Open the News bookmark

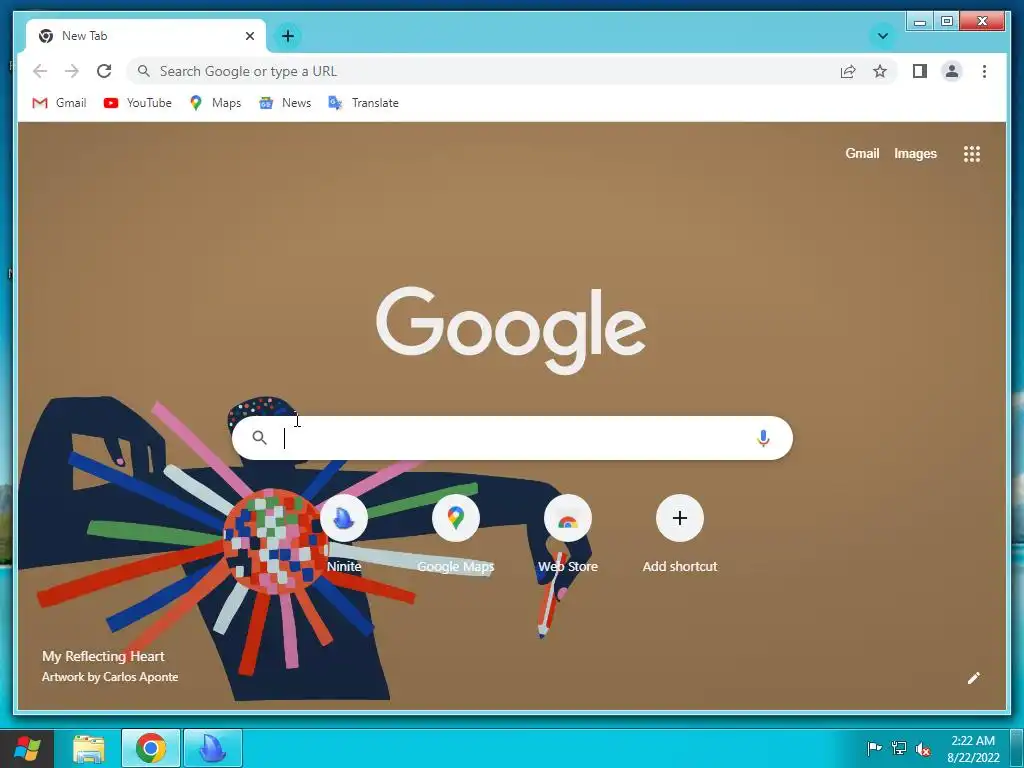[285, 103]
